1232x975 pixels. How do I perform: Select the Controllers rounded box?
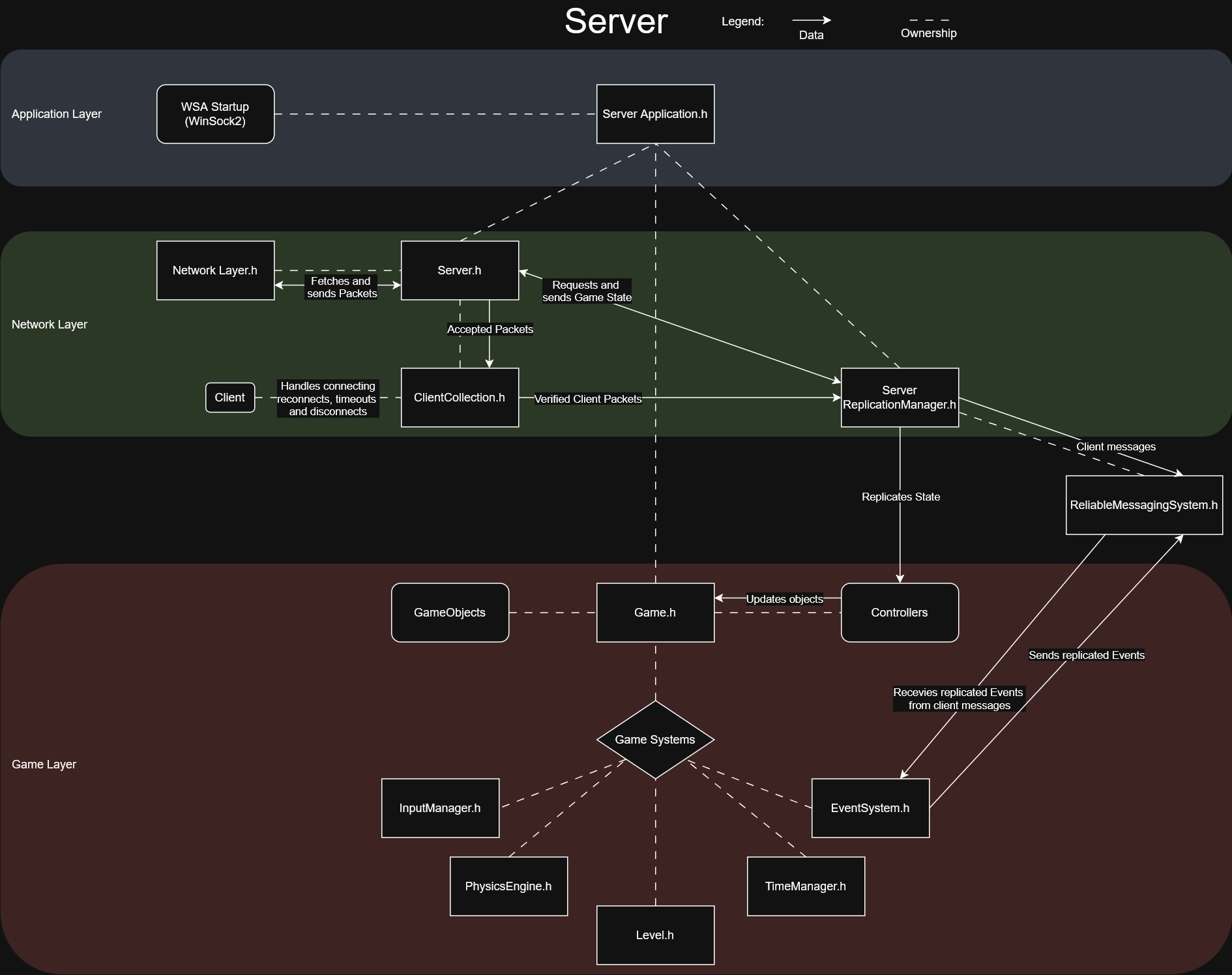pos(900,613)
